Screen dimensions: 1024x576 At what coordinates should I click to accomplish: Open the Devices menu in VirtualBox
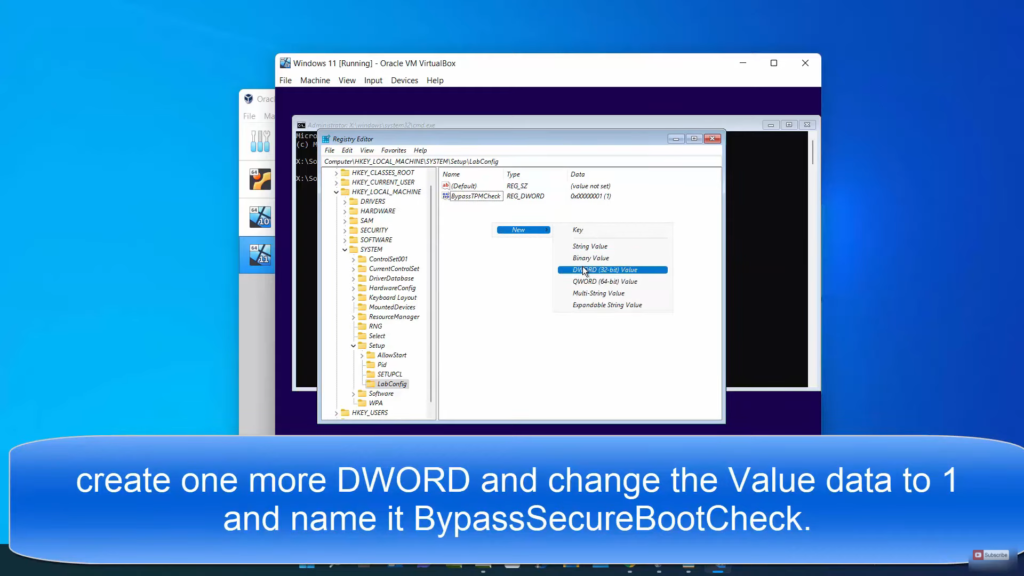(x=404, y=80)
